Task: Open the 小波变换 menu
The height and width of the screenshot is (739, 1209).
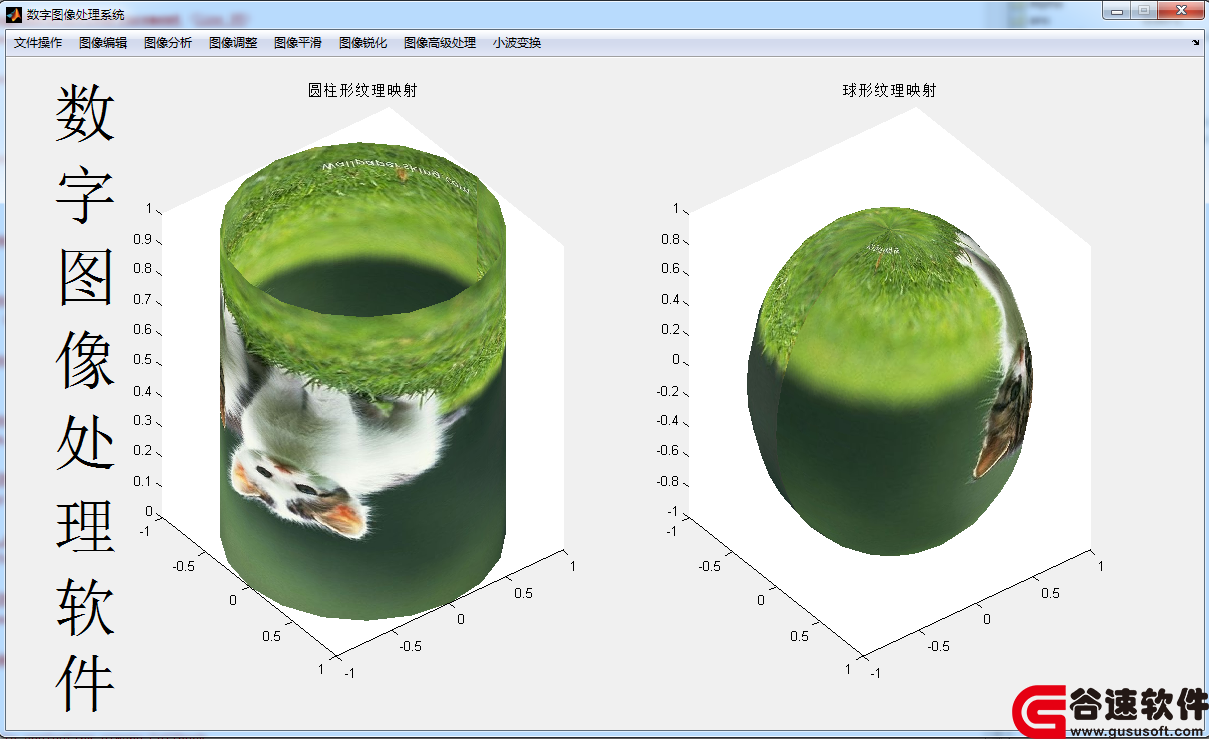Action: (517, 43)
